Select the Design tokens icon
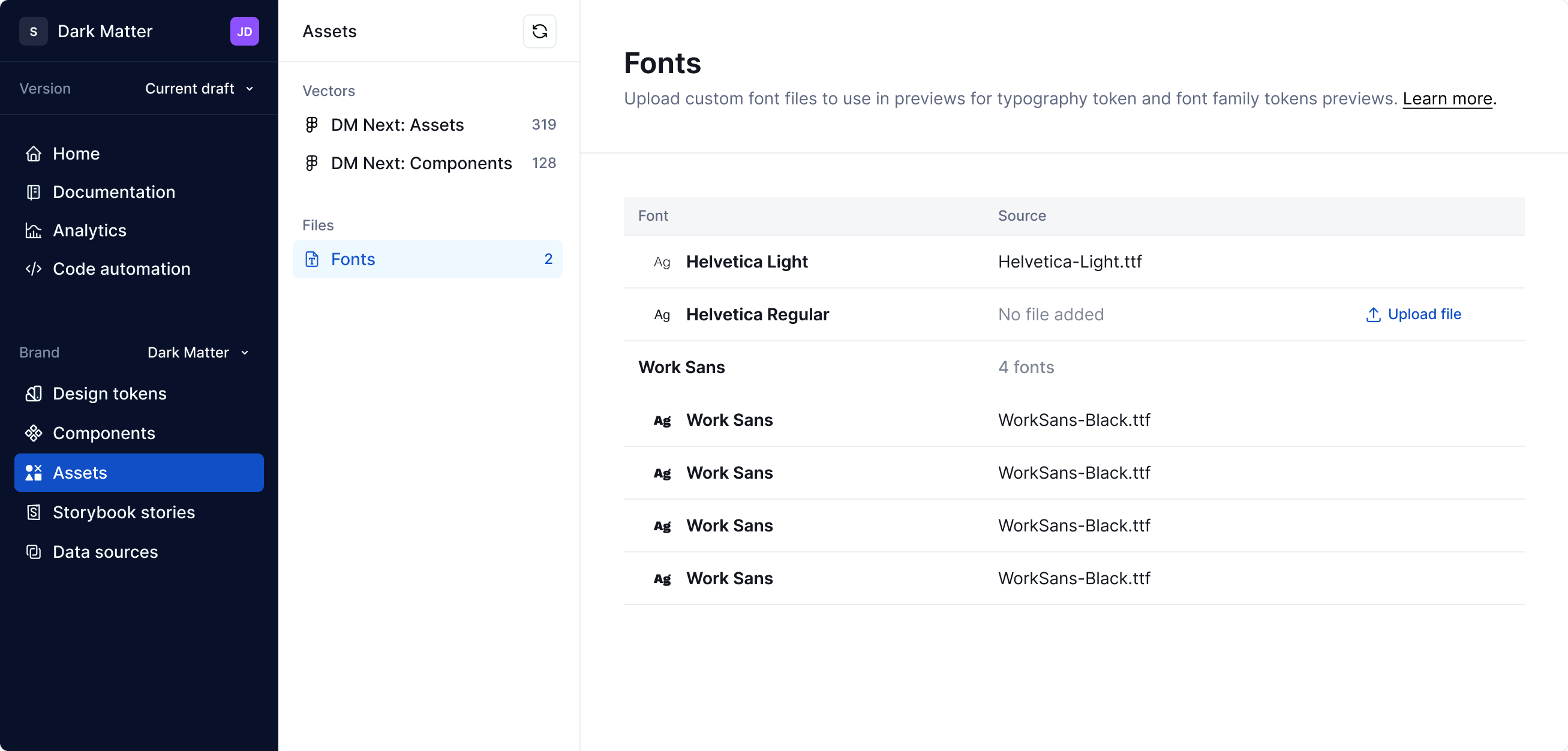The image size is (1568, 751). [x=34, y=393]
